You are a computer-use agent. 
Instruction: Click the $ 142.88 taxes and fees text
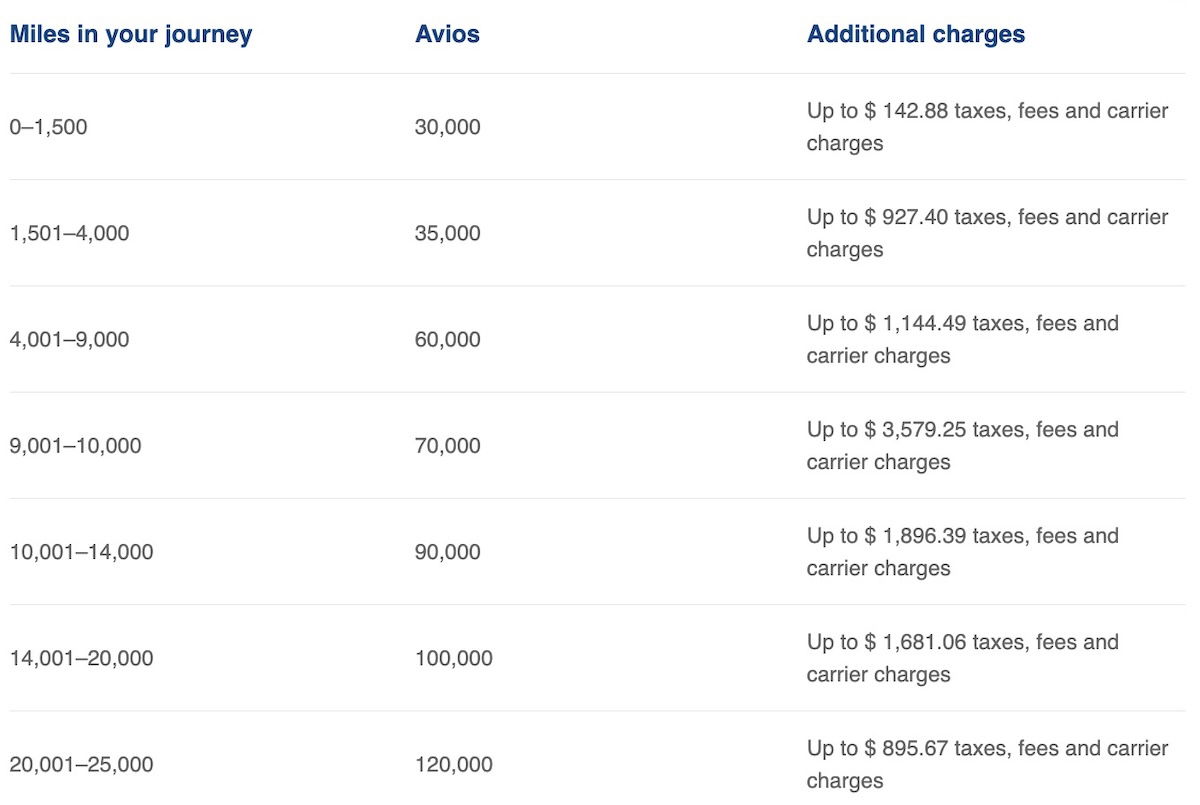tap(988, 127)
